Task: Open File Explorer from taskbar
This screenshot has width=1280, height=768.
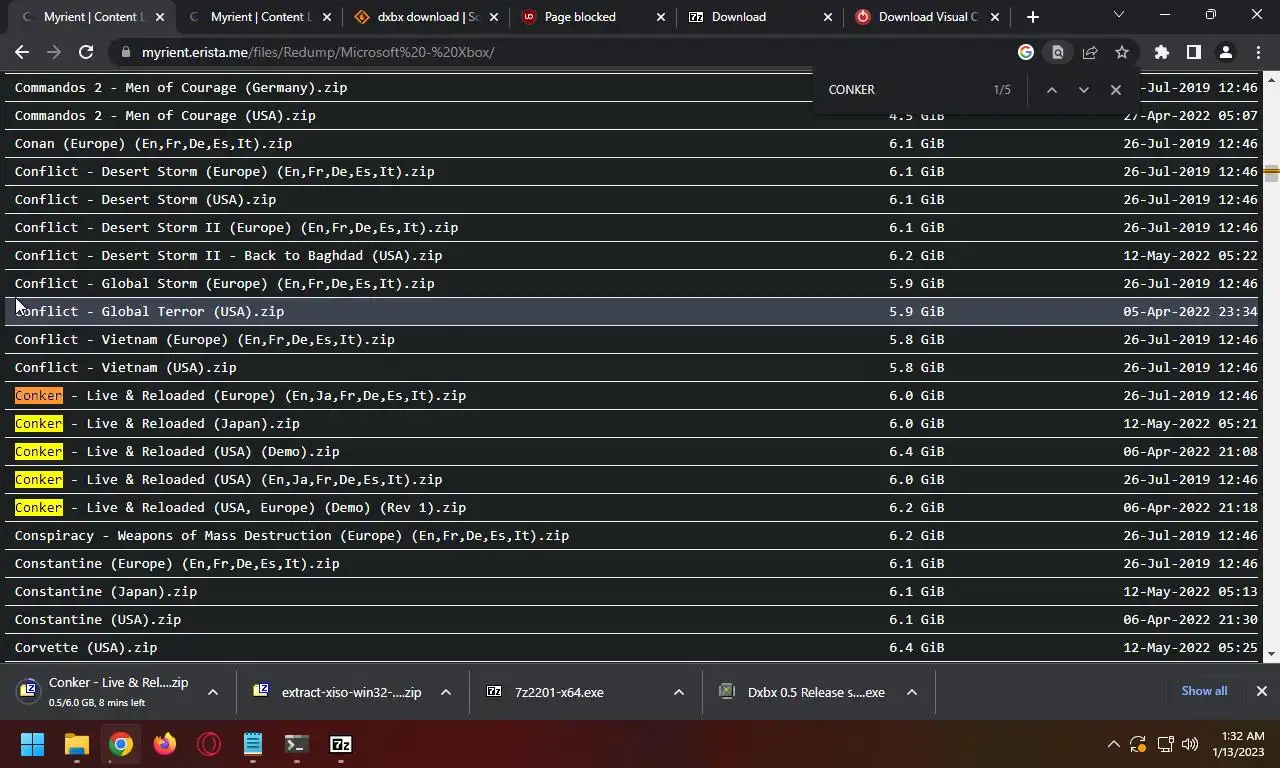Action: coord(77,744)
